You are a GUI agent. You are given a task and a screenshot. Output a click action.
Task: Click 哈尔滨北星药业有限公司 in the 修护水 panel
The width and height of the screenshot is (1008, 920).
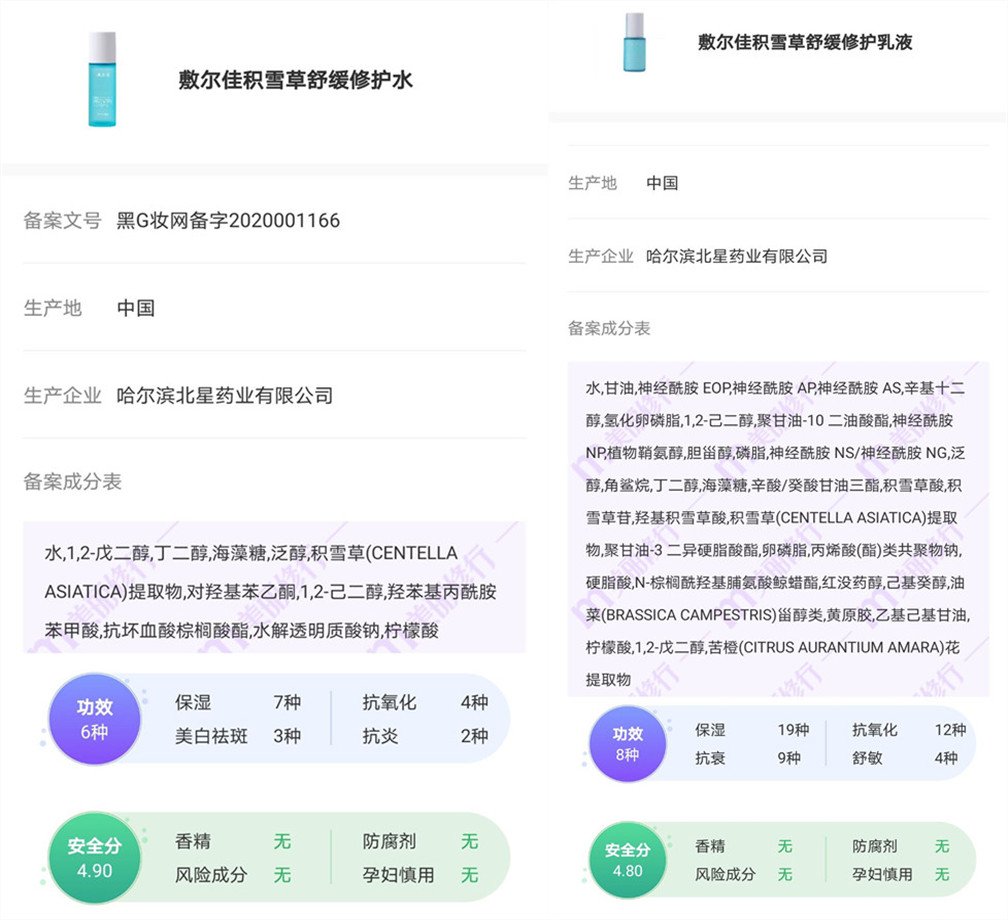point(225,395)
